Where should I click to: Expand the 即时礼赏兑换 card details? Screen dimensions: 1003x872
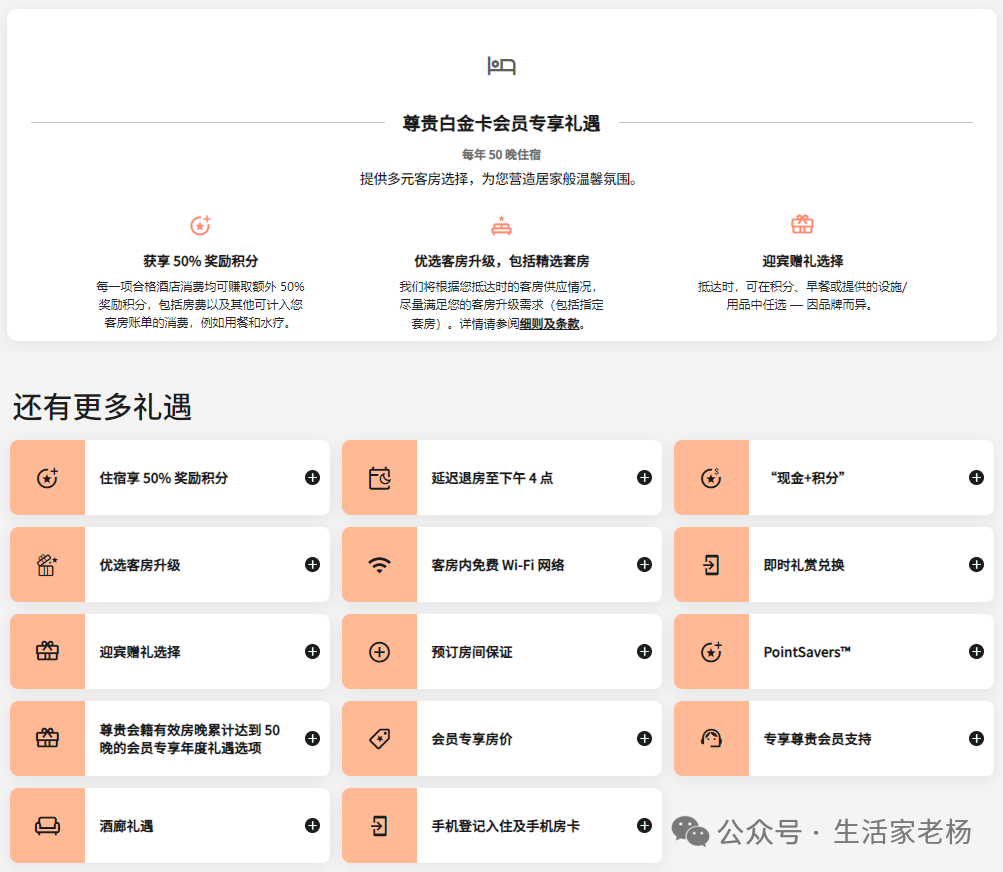coord(975,564)
